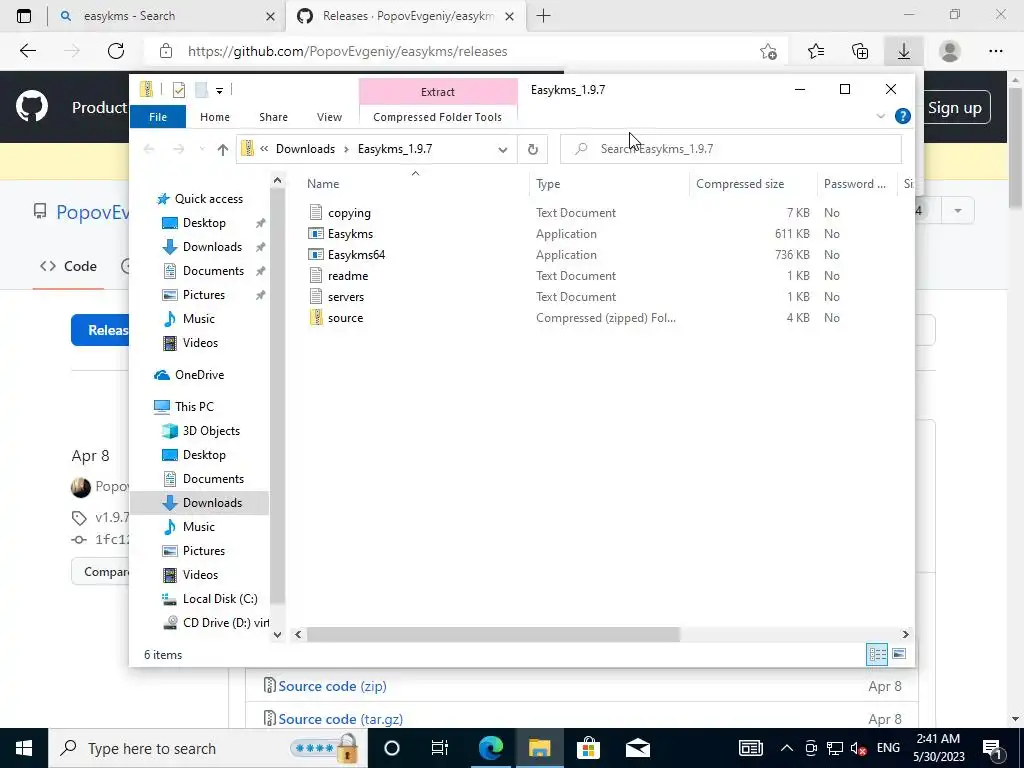Open a new browser tab
1024x768 pixels.
[543, 16]
